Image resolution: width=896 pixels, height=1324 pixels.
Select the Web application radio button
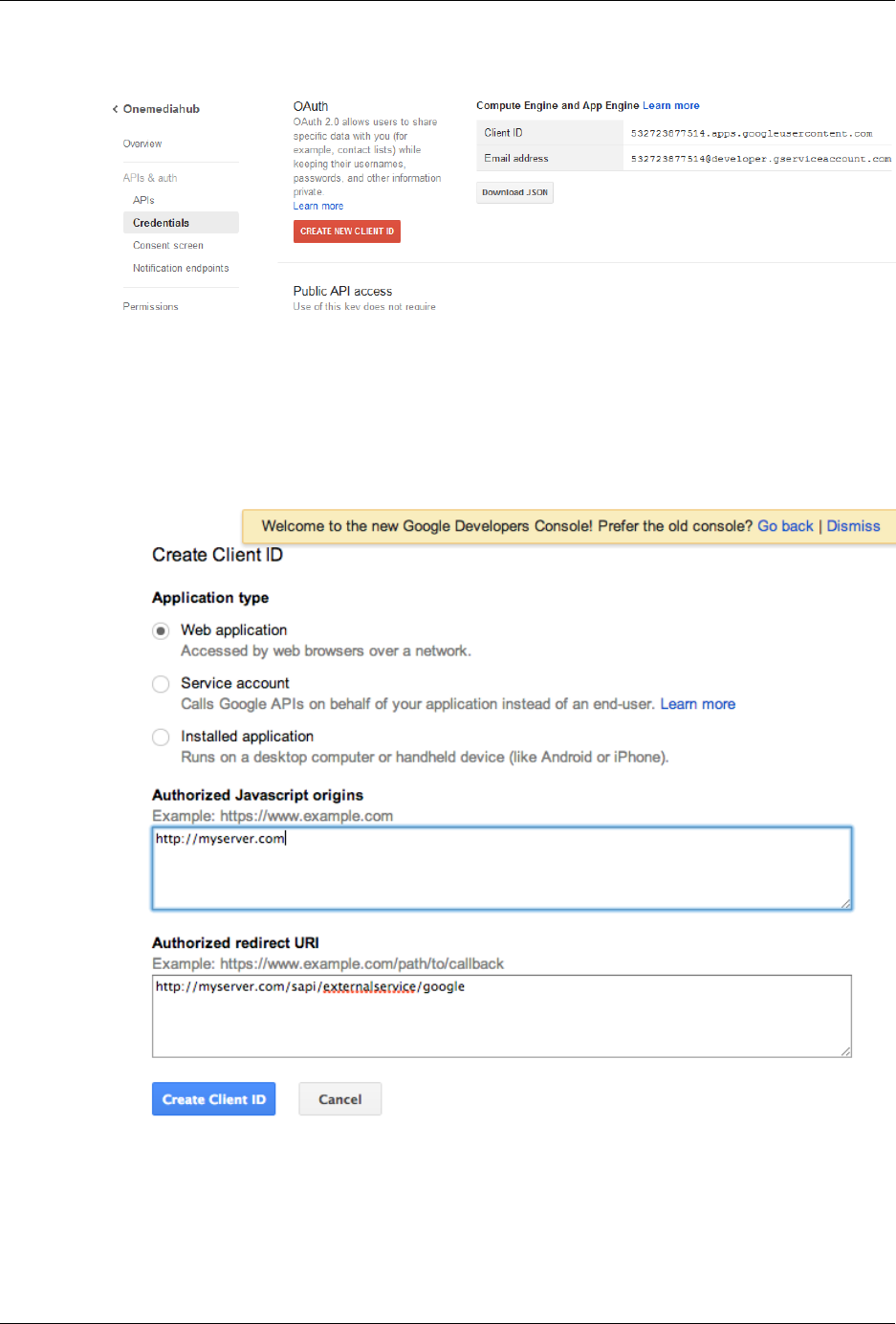point(162,630)
